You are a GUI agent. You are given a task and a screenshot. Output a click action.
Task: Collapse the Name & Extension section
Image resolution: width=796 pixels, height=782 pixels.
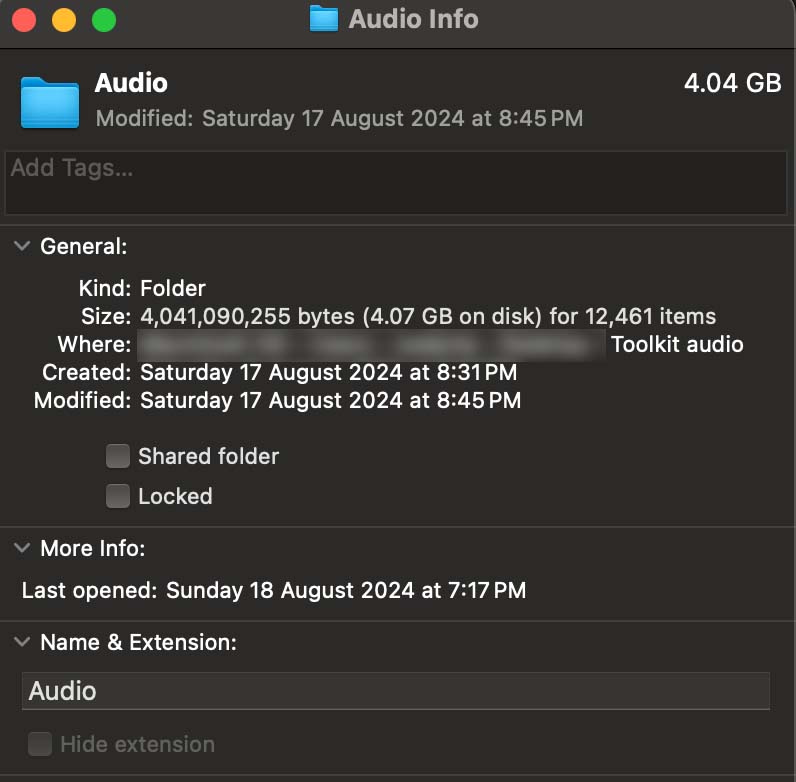[22, 642]
